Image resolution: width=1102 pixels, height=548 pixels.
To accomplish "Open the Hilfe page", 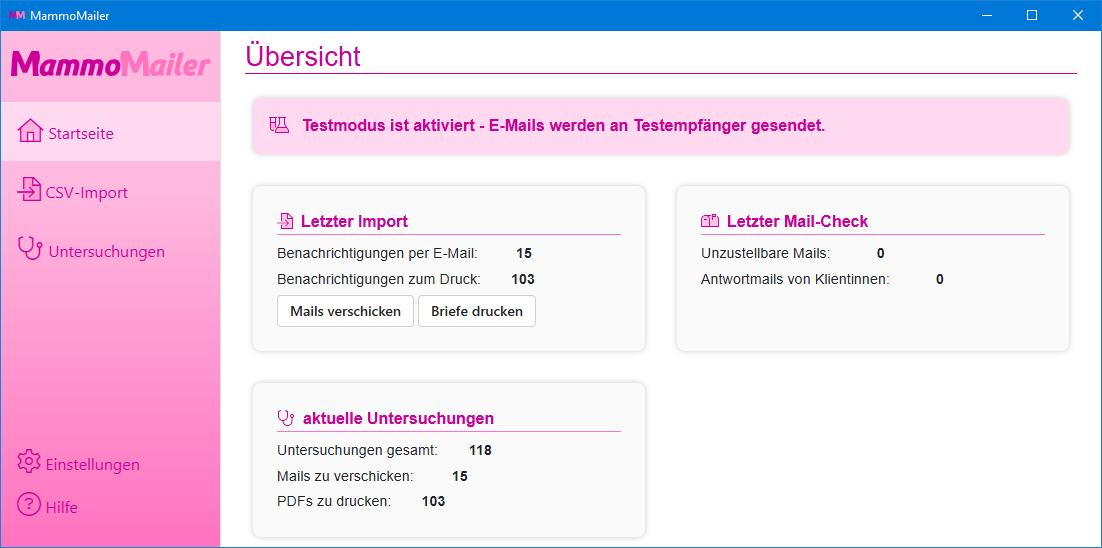I will [61, 507].
